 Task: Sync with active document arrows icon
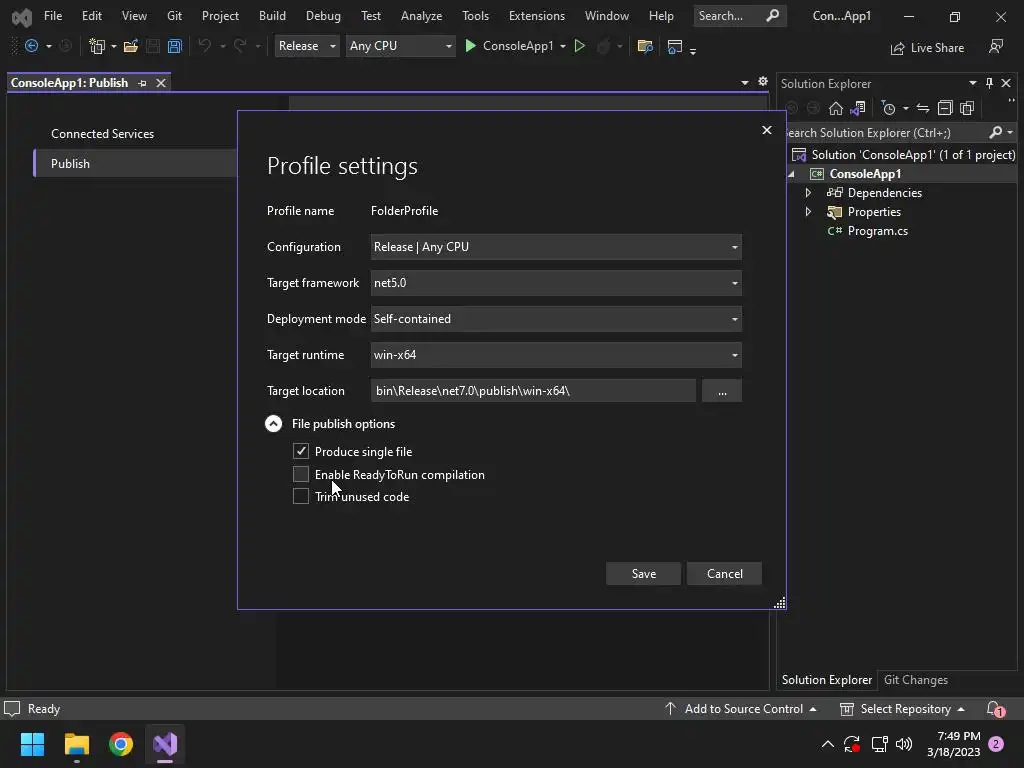coord(923,108)
